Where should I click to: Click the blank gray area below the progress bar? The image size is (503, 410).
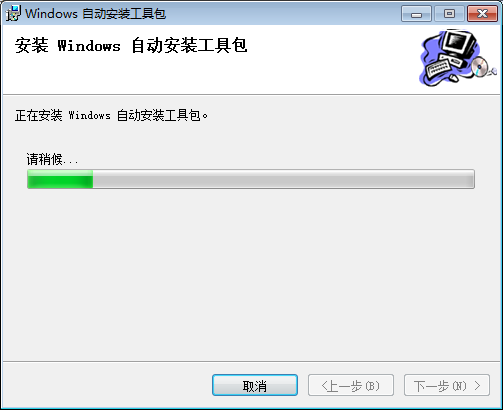[x=251, y=273]
